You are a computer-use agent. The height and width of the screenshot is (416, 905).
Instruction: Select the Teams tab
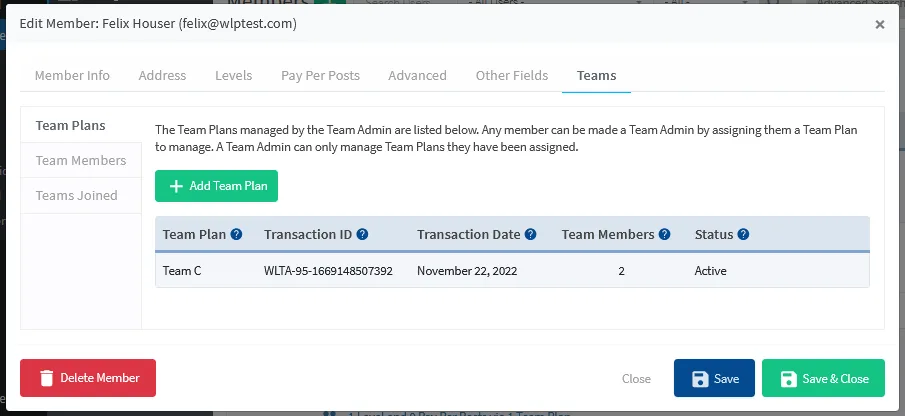pos(596,76)
